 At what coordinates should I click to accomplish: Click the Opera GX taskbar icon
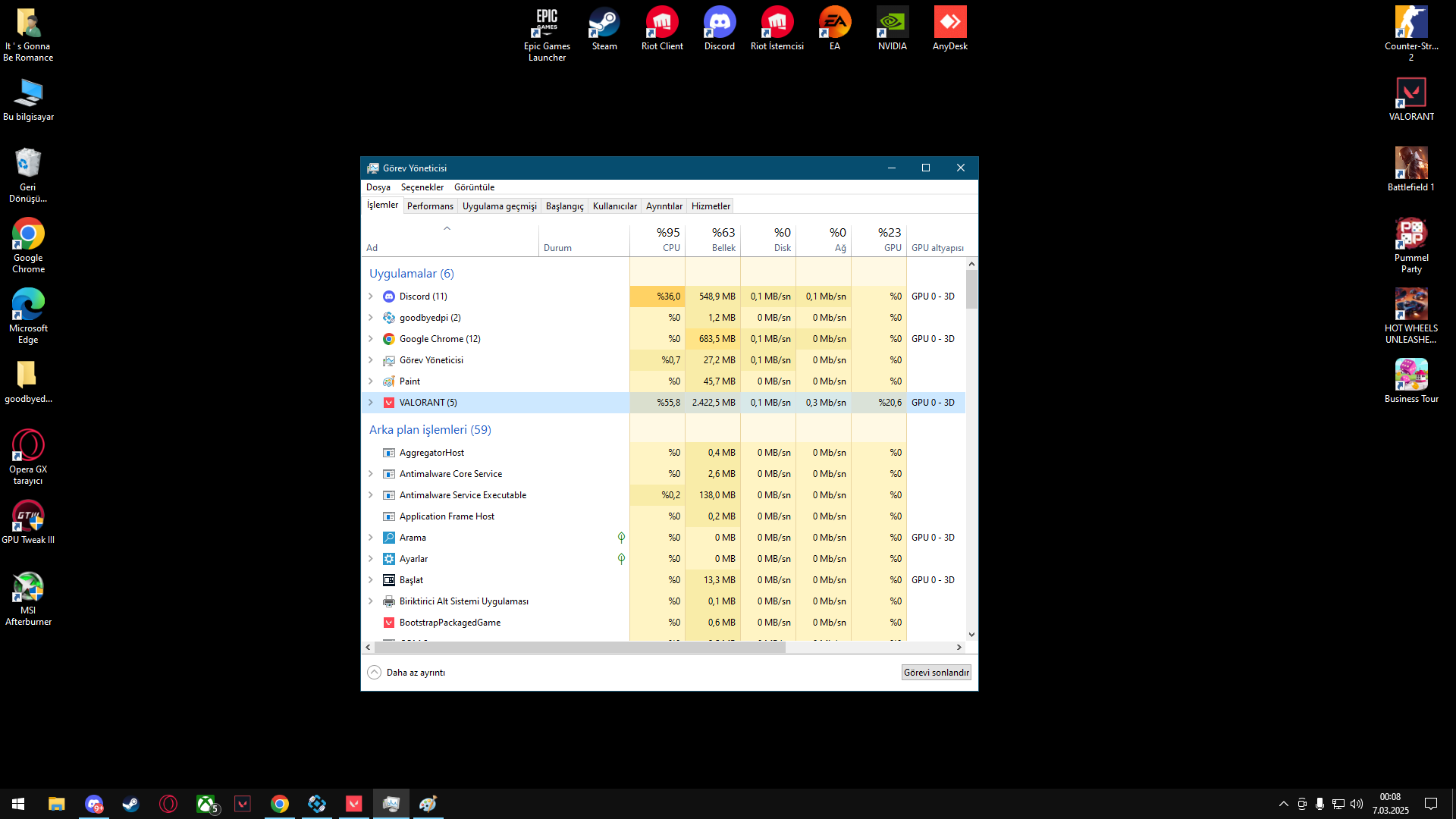pyautogui.click(x=168, y=804)
